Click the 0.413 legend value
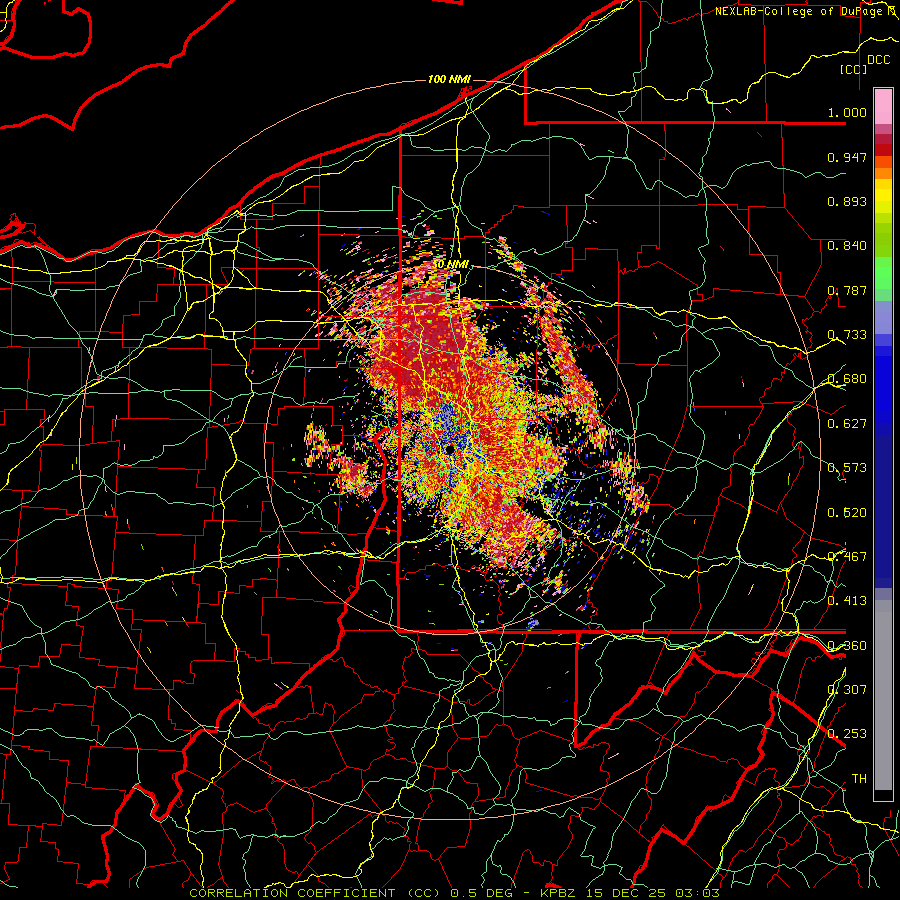The width and height of the screenshot is (900, 900). pyautogui.click(x=847, y=601)
